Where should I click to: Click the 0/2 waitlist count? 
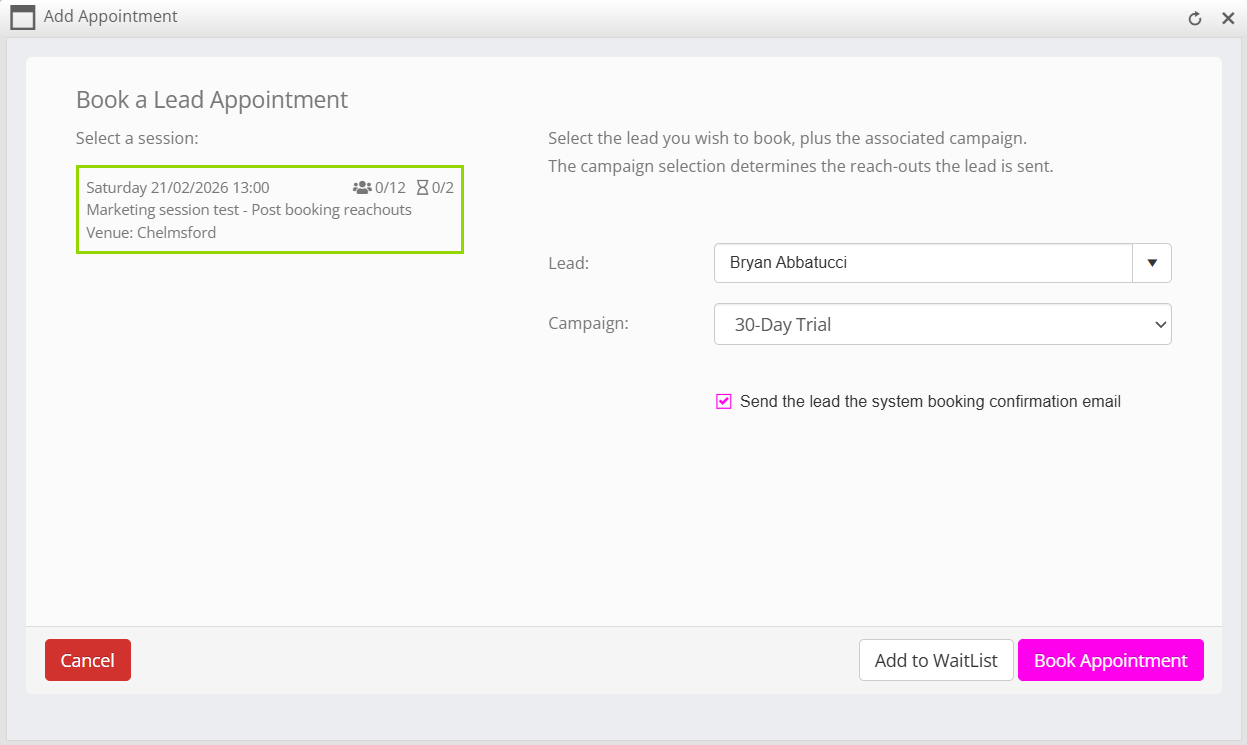(443, 188)
